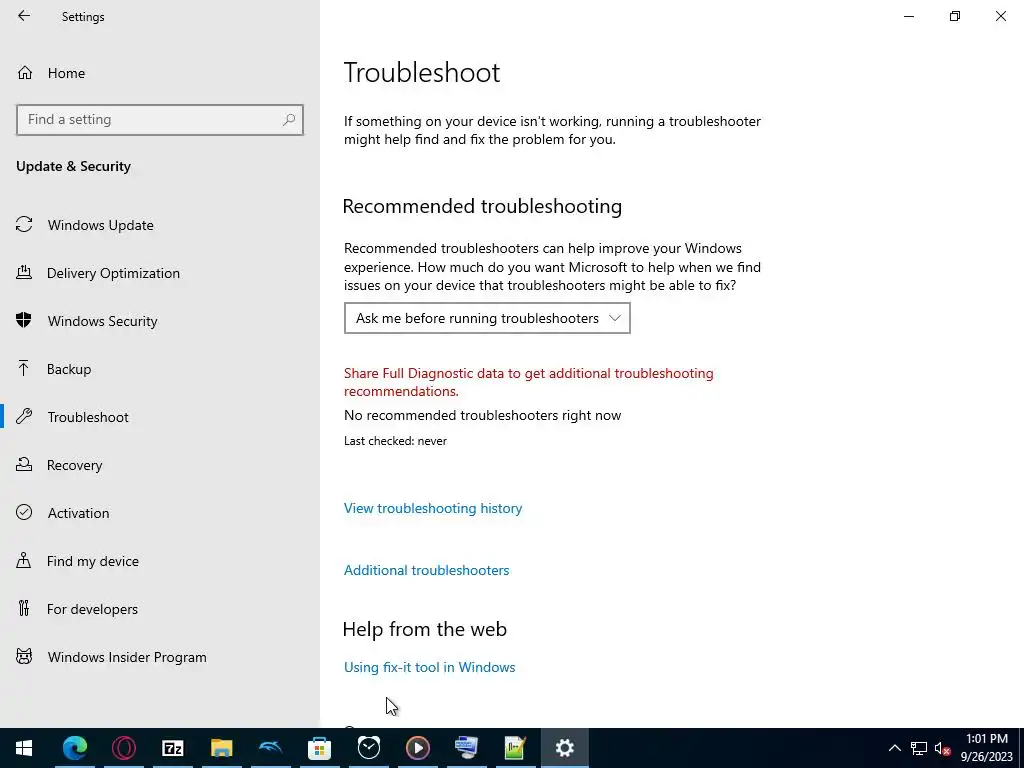Click the 'Help from the web' heading
This screenshot has height=768, width=1024.
pyautogui.click(x=424, y=629)
